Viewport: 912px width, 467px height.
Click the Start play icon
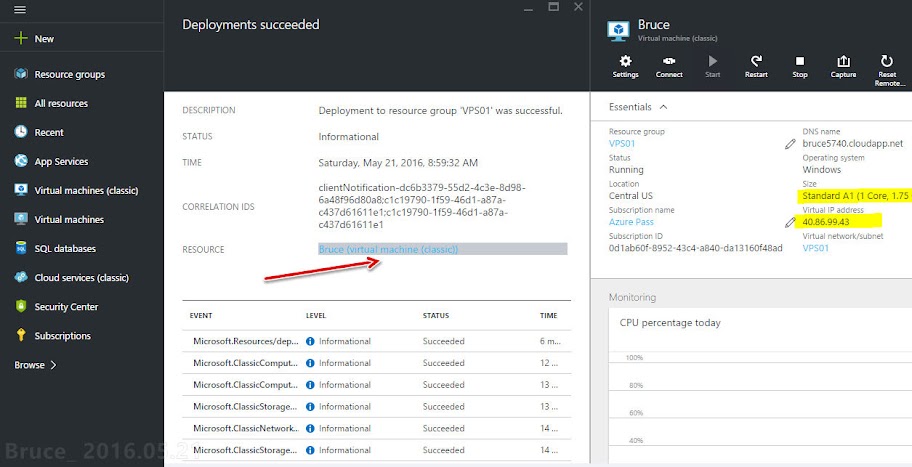(712, 61)
